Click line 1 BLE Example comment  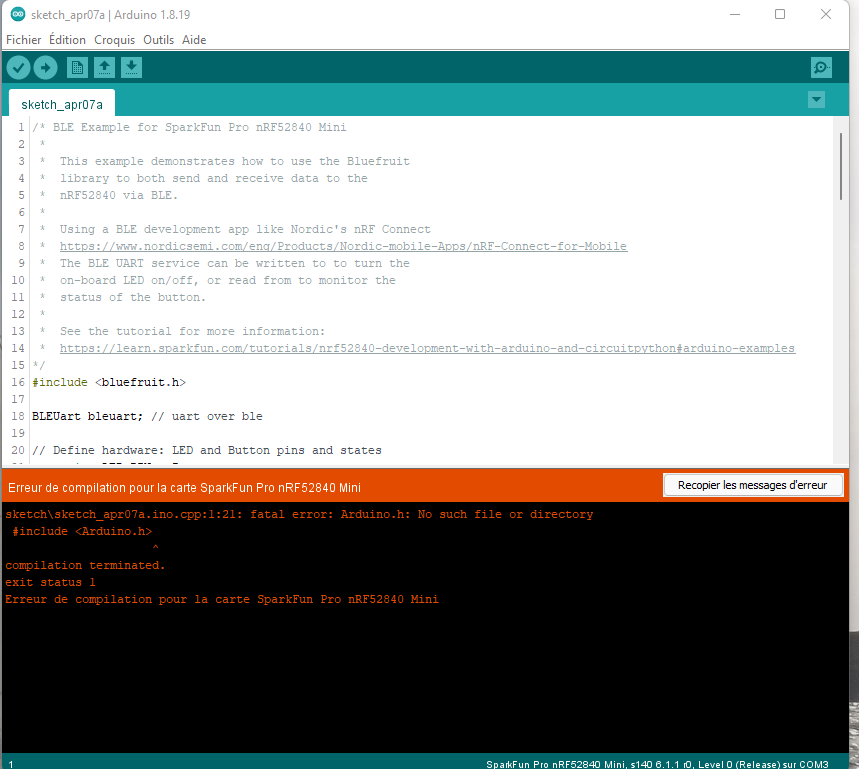coord(189,127)
